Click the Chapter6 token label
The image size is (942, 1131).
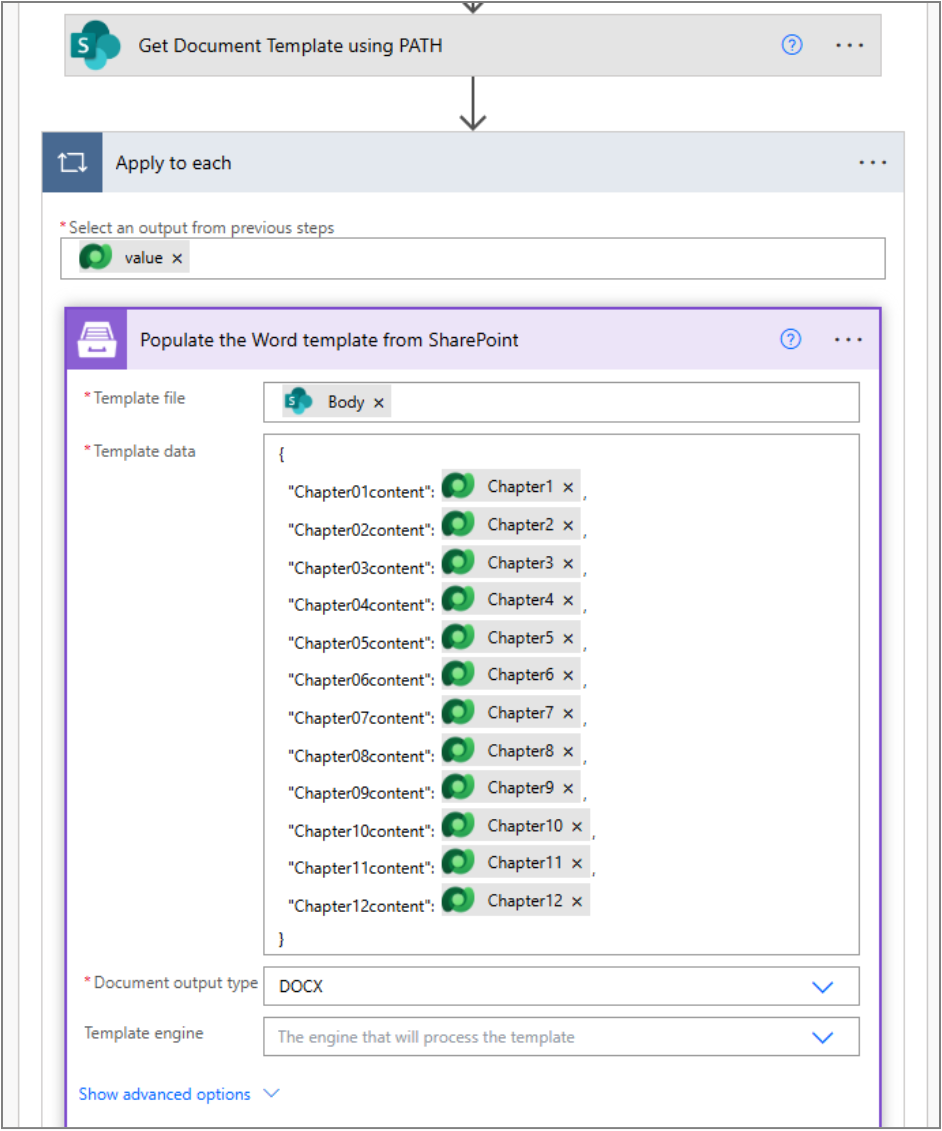520,674
